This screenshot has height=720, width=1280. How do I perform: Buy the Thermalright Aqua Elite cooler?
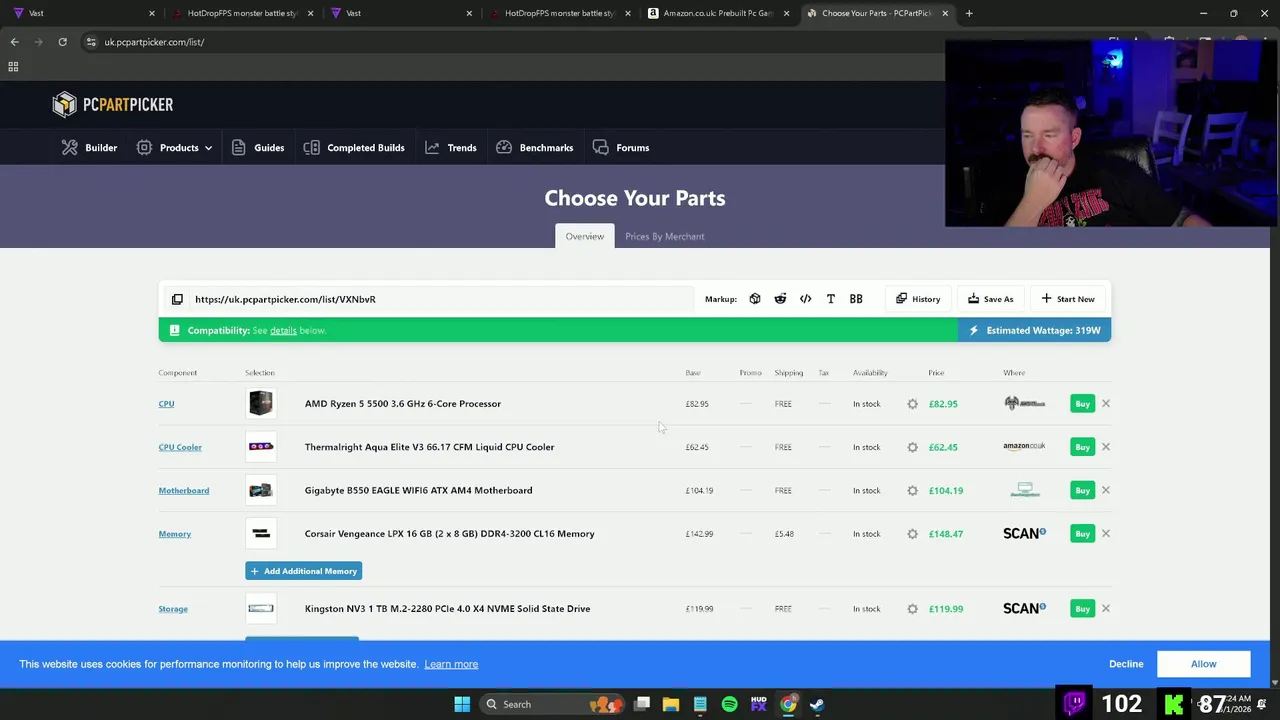coord(1082,447)
